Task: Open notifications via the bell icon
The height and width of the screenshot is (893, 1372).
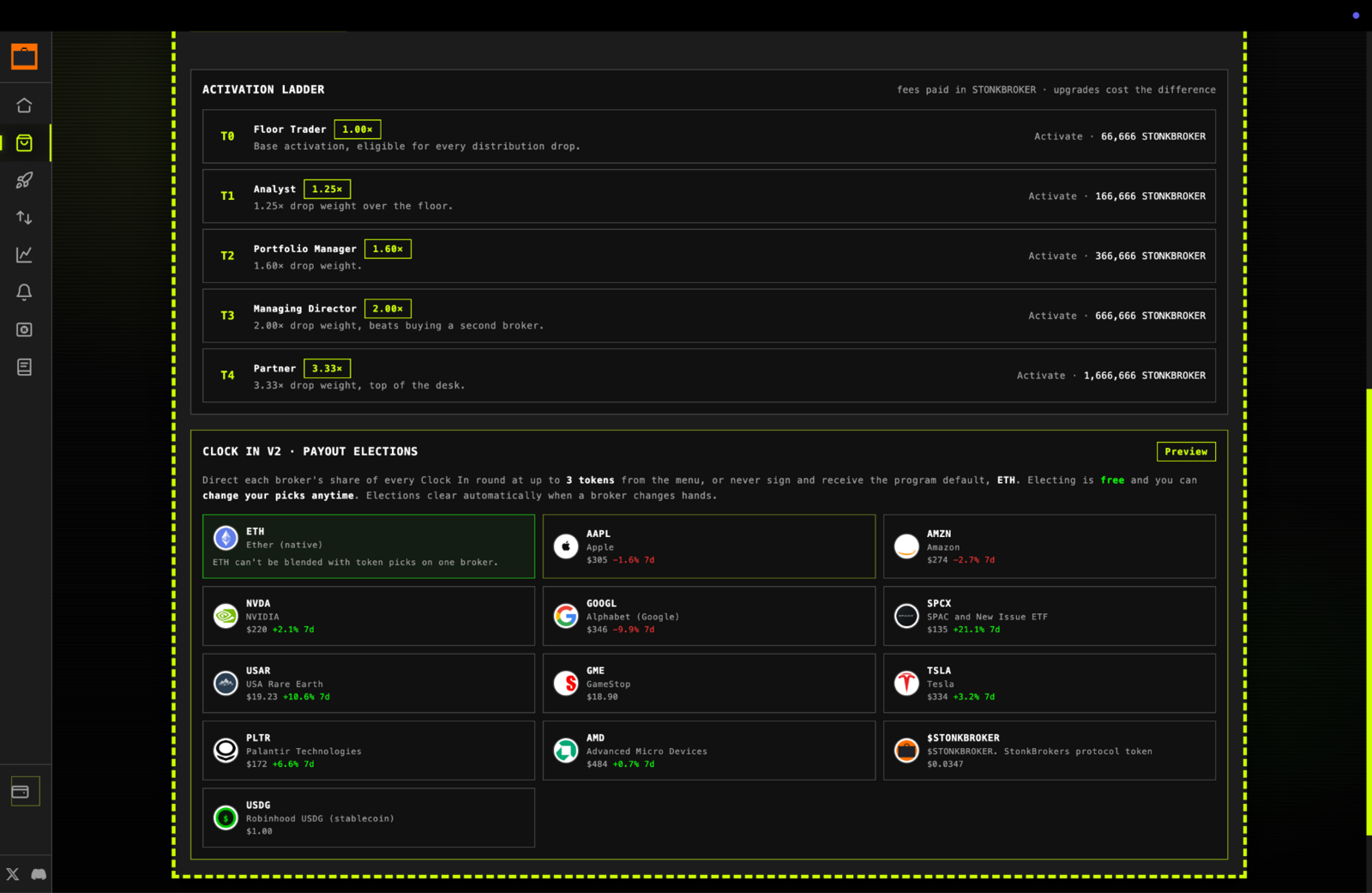Action: [24, 293]
